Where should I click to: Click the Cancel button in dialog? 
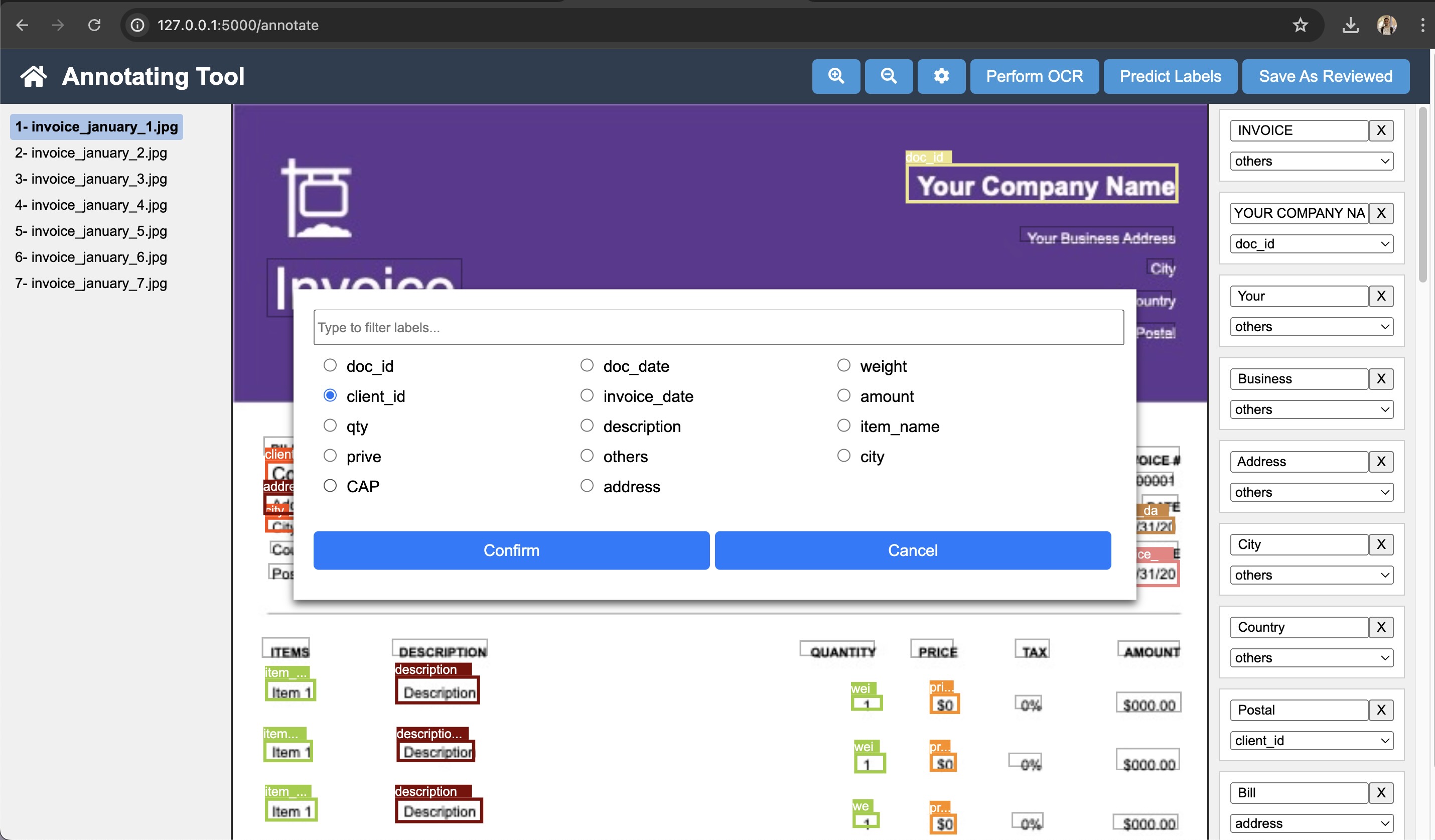point(913,550)
